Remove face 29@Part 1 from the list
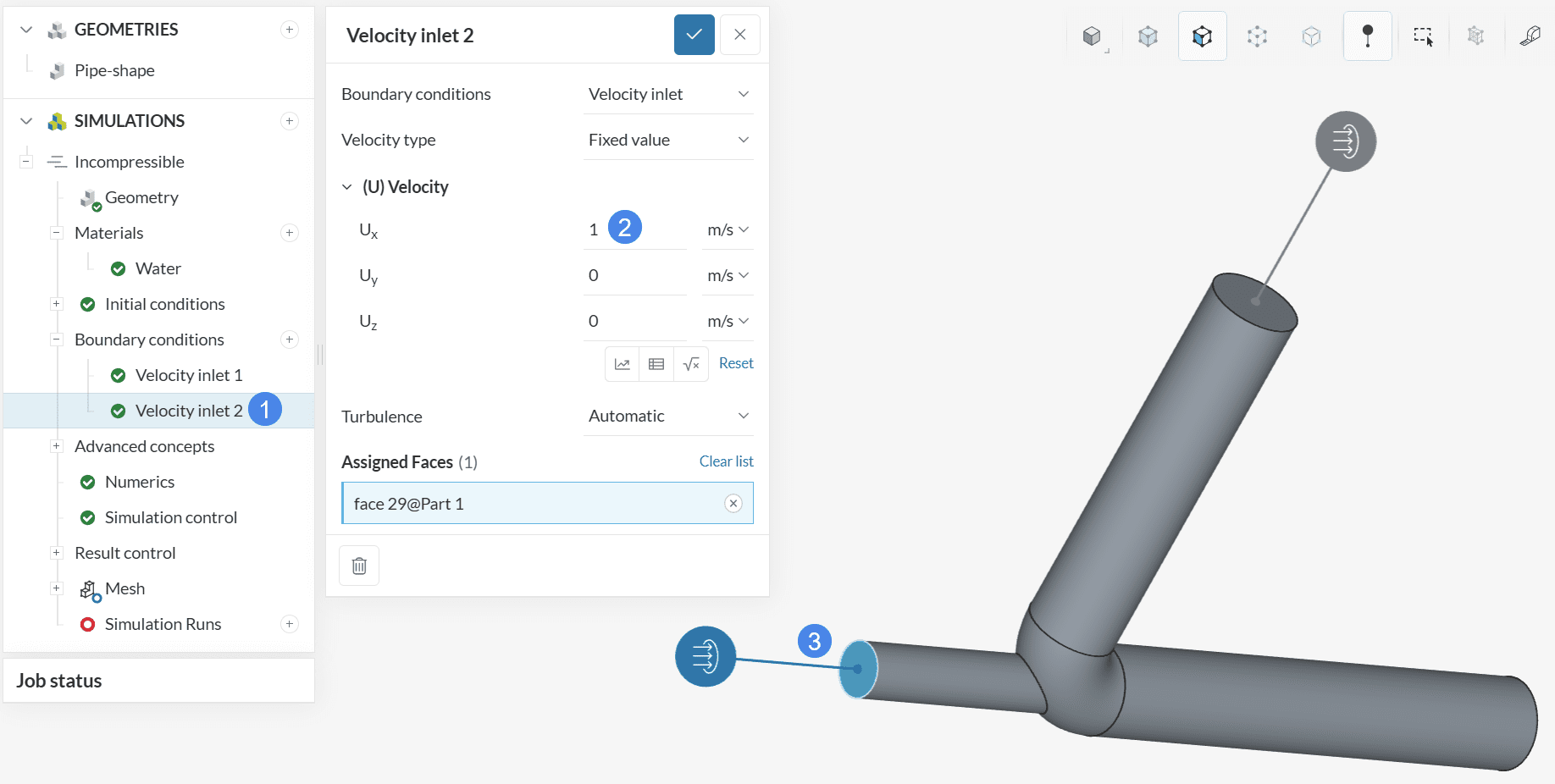The height and width of the screenshot is (784, 1555). click(x=733, y=504)
